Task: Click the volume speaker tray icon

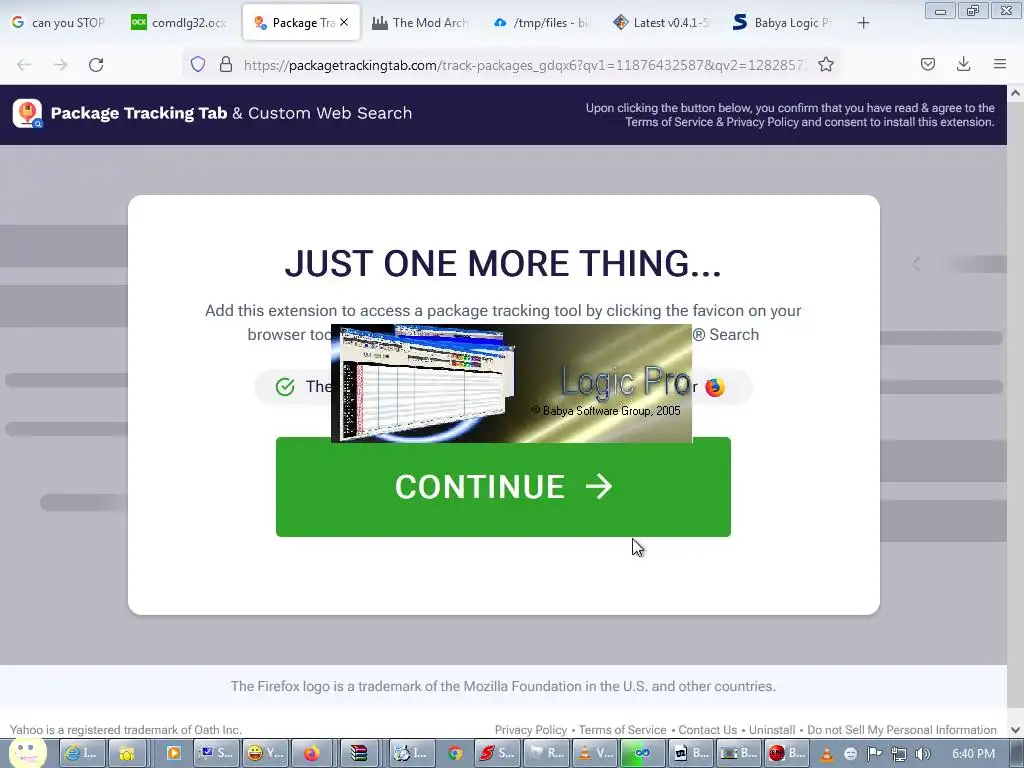Action: 922,754
